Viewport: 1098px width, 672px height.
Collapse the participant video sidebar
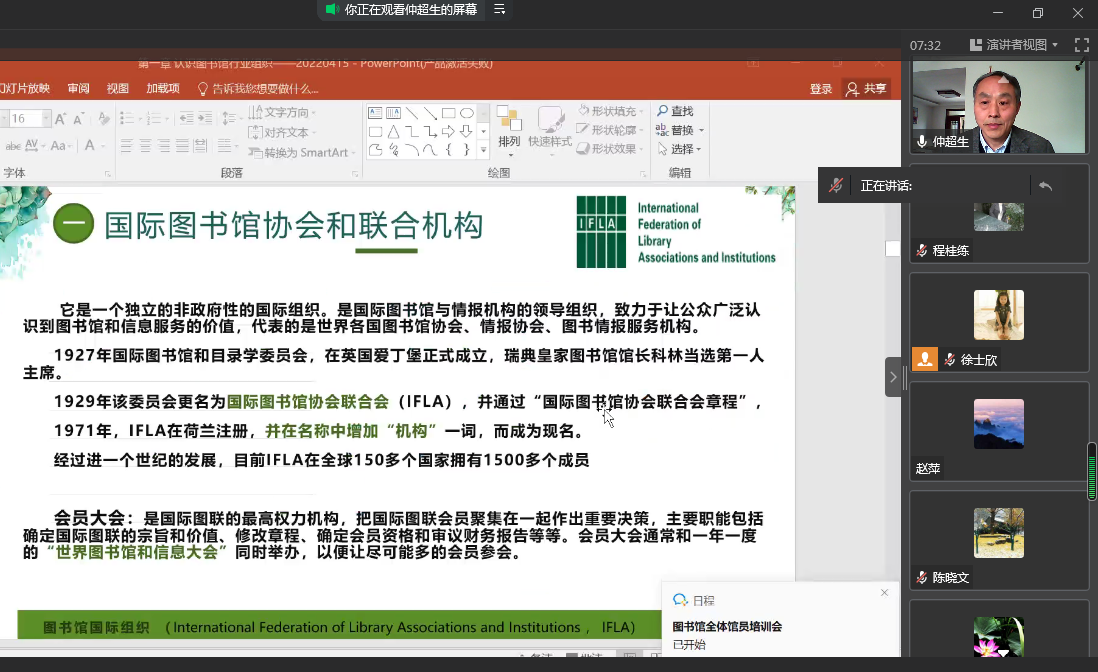tap(893, 377)
